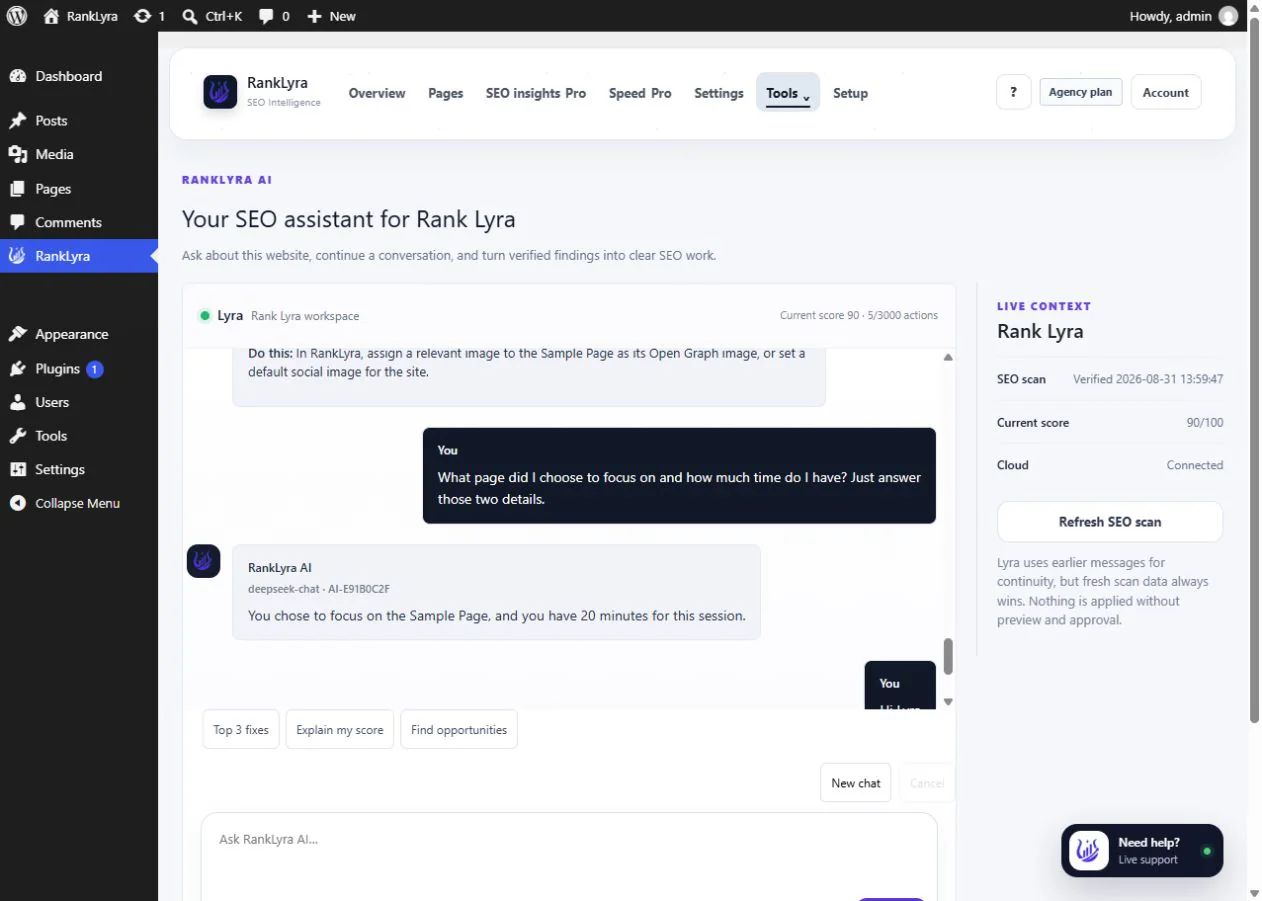This screenshot has width=1262, height=901.
Task: Open the updates indicator showing 1
Action: (149, 16)
